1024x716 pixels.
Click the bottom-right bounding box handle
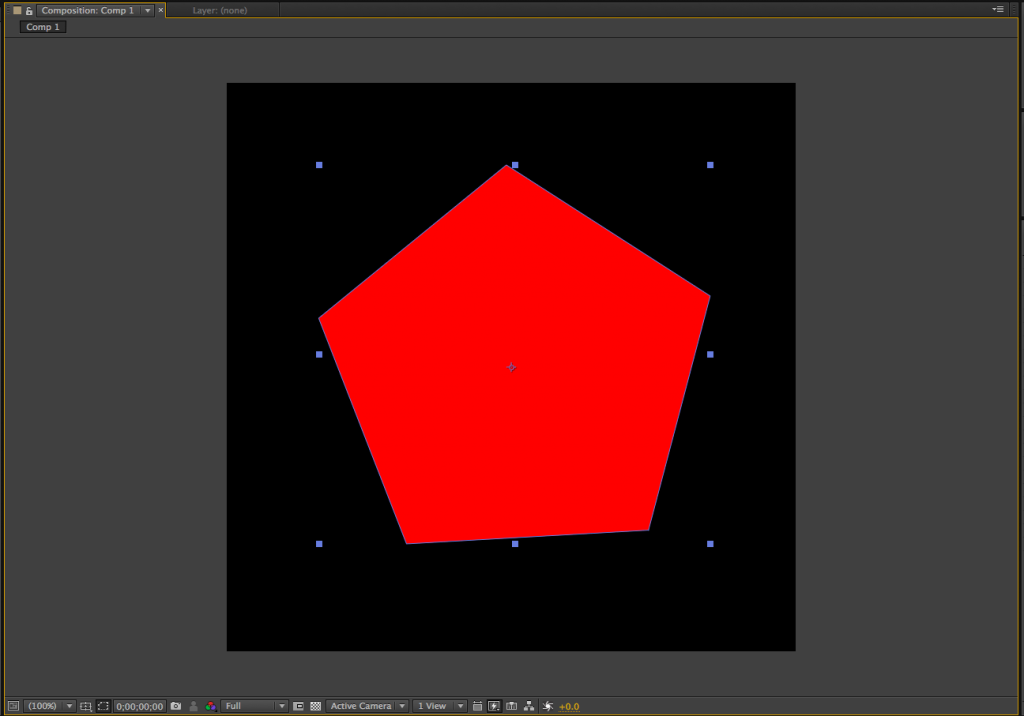(x=711, y=544)
